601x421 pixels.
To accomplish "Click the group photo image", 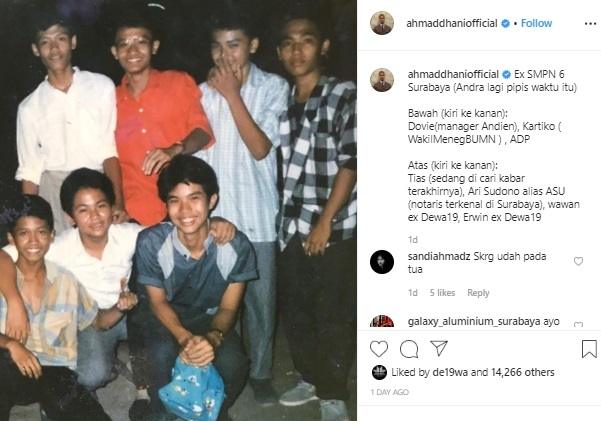I will tap(178, 210).
